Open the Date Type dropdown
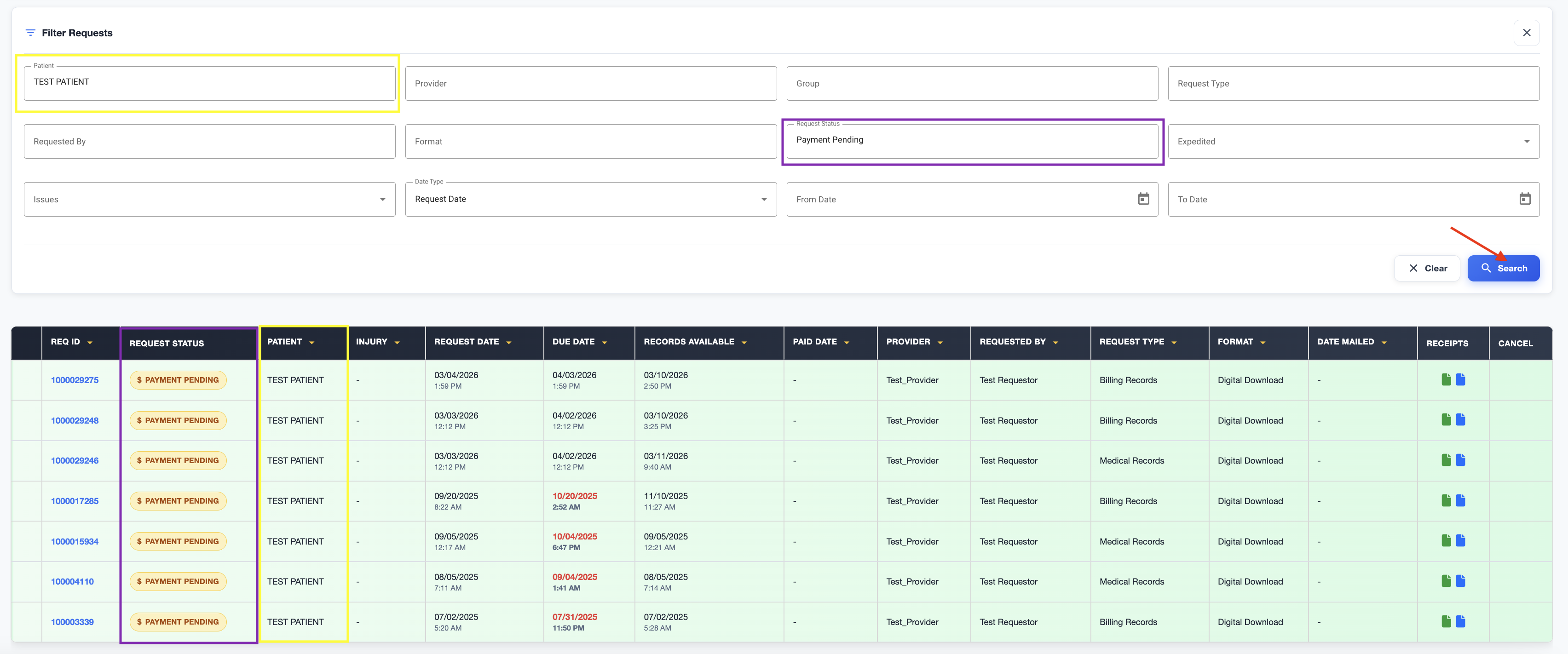The height and width of the screenshot is (654, 1568). [x=763, y=200]
